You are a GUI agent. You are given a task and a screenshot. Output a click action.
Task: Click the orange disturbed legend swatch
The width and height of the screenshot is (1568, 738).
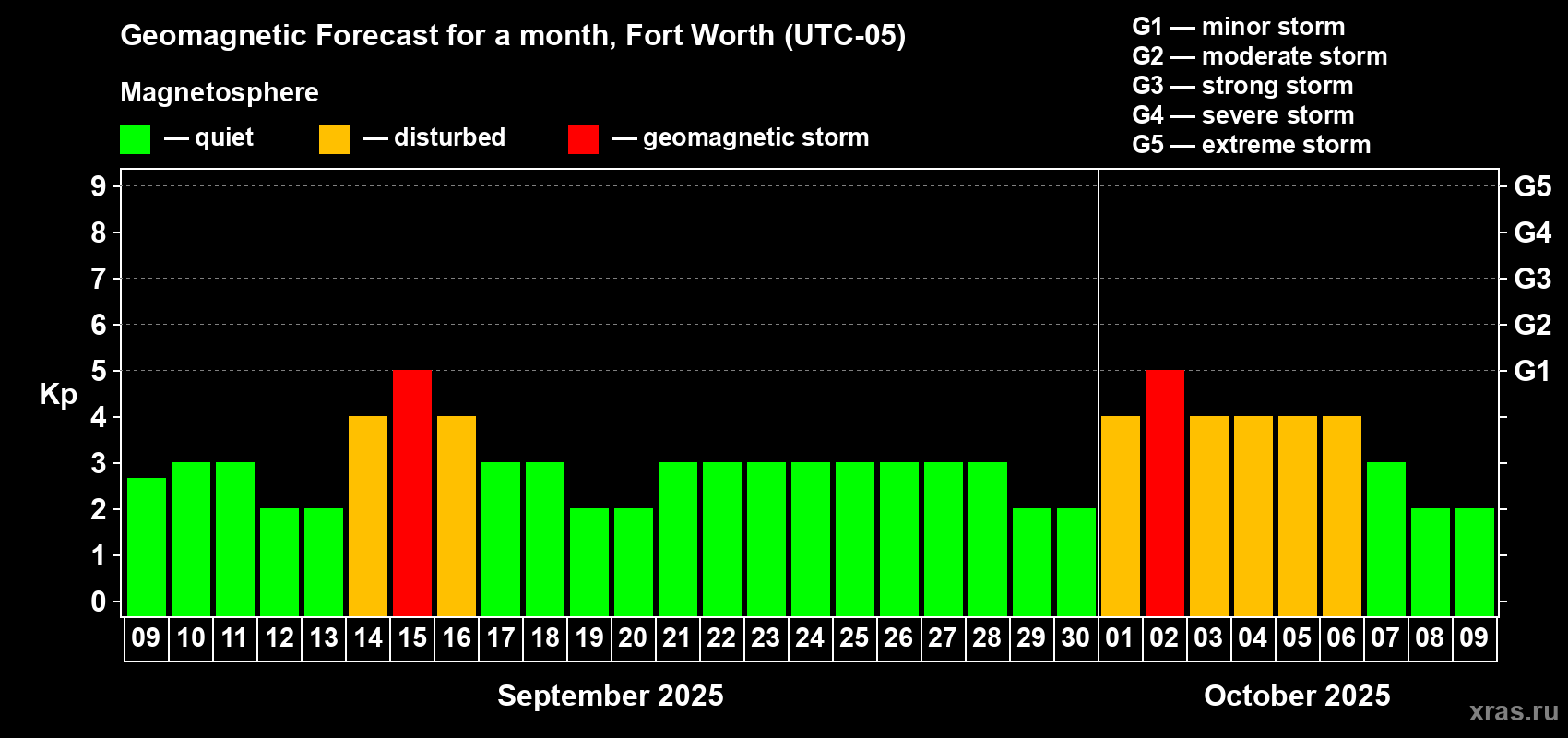coord(334,139)
